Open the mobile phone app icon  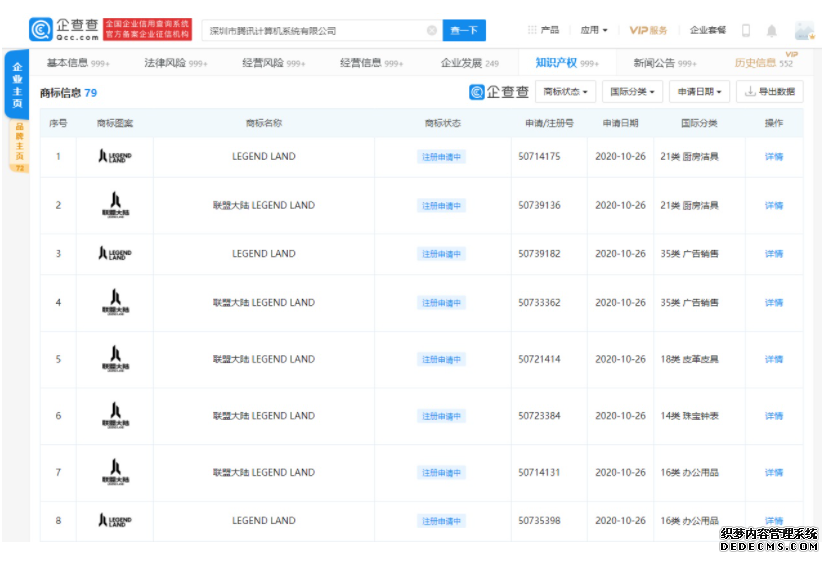745,30
